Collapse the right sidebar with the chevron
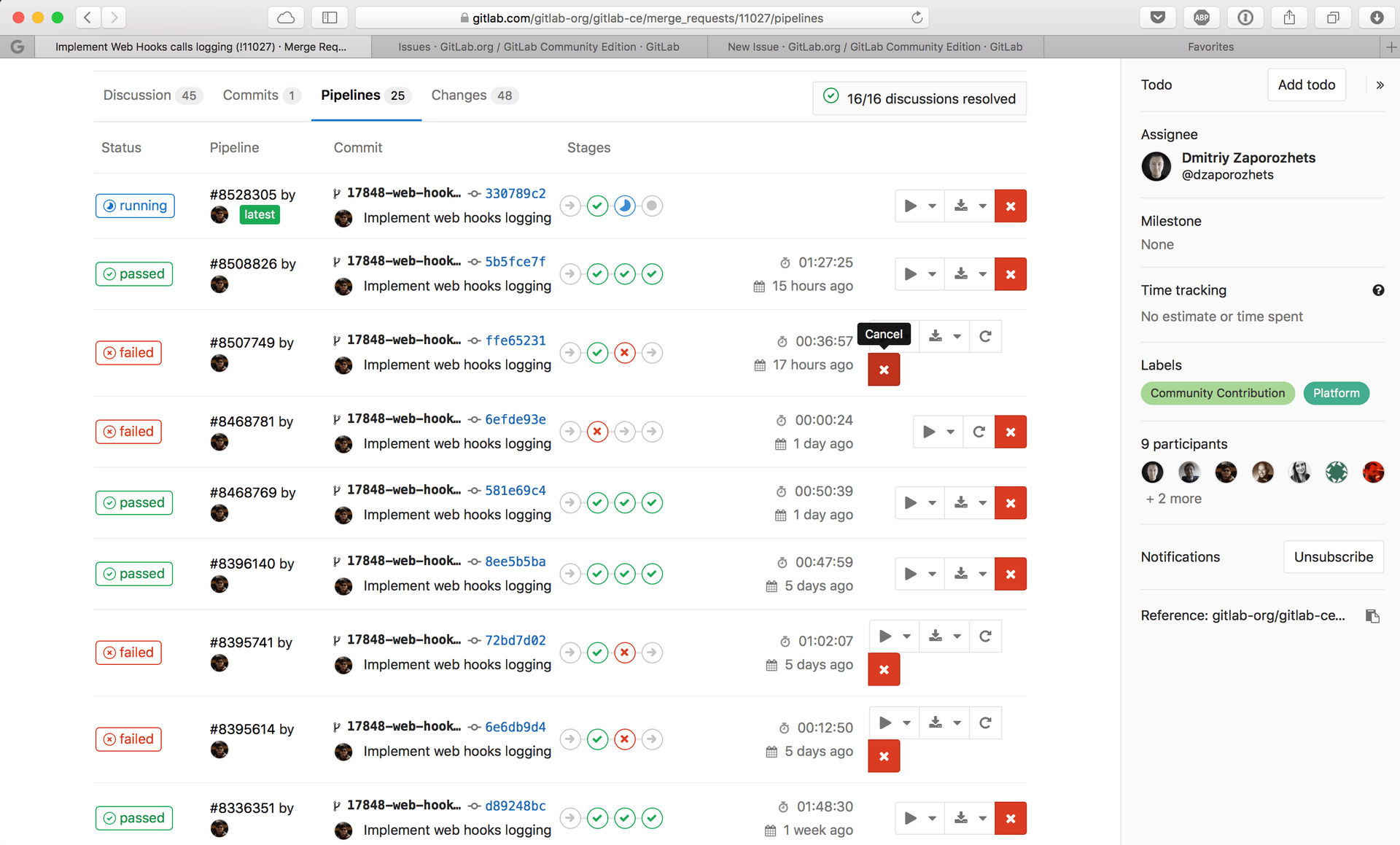The height and width of the screenshot is (845, 1400). pos(1380,85)
